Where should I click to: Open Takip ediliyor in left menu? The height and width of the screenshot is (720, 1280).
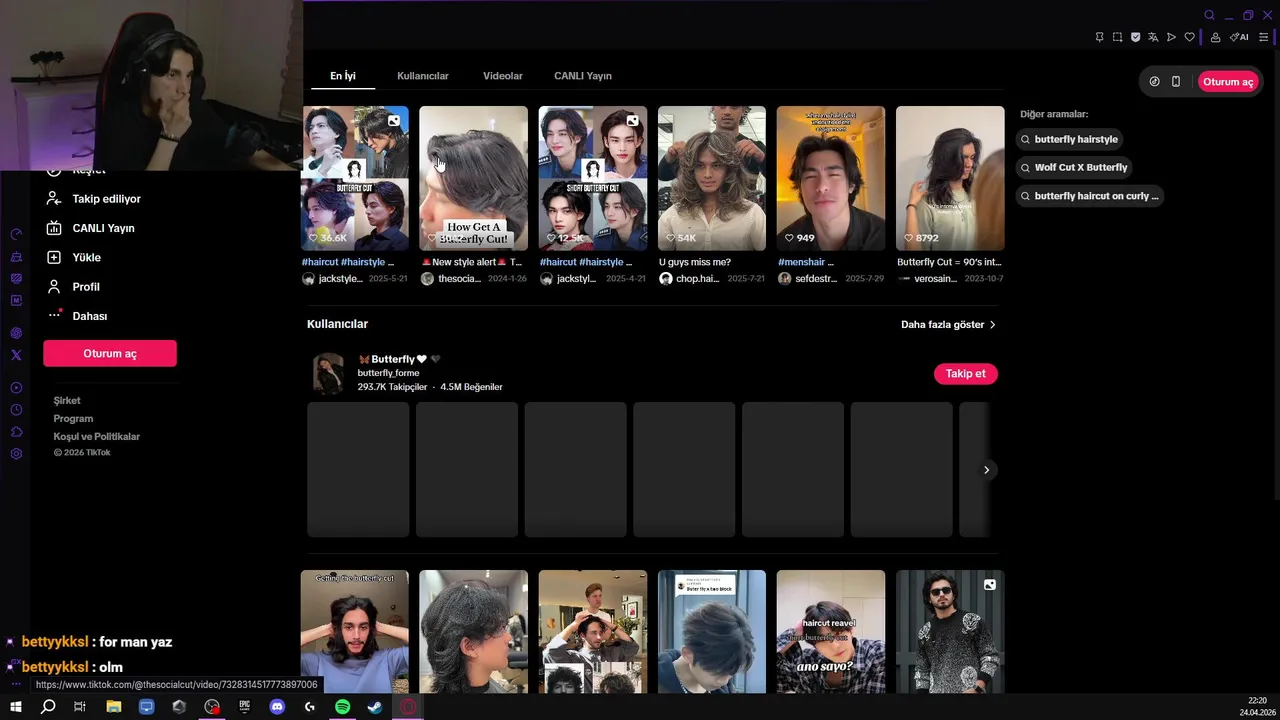[95, 199]
